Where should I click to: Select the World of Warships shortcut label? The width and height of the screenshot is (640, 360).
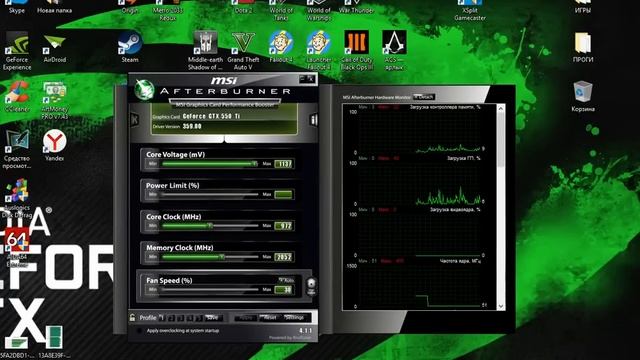[x=318, y=14]
